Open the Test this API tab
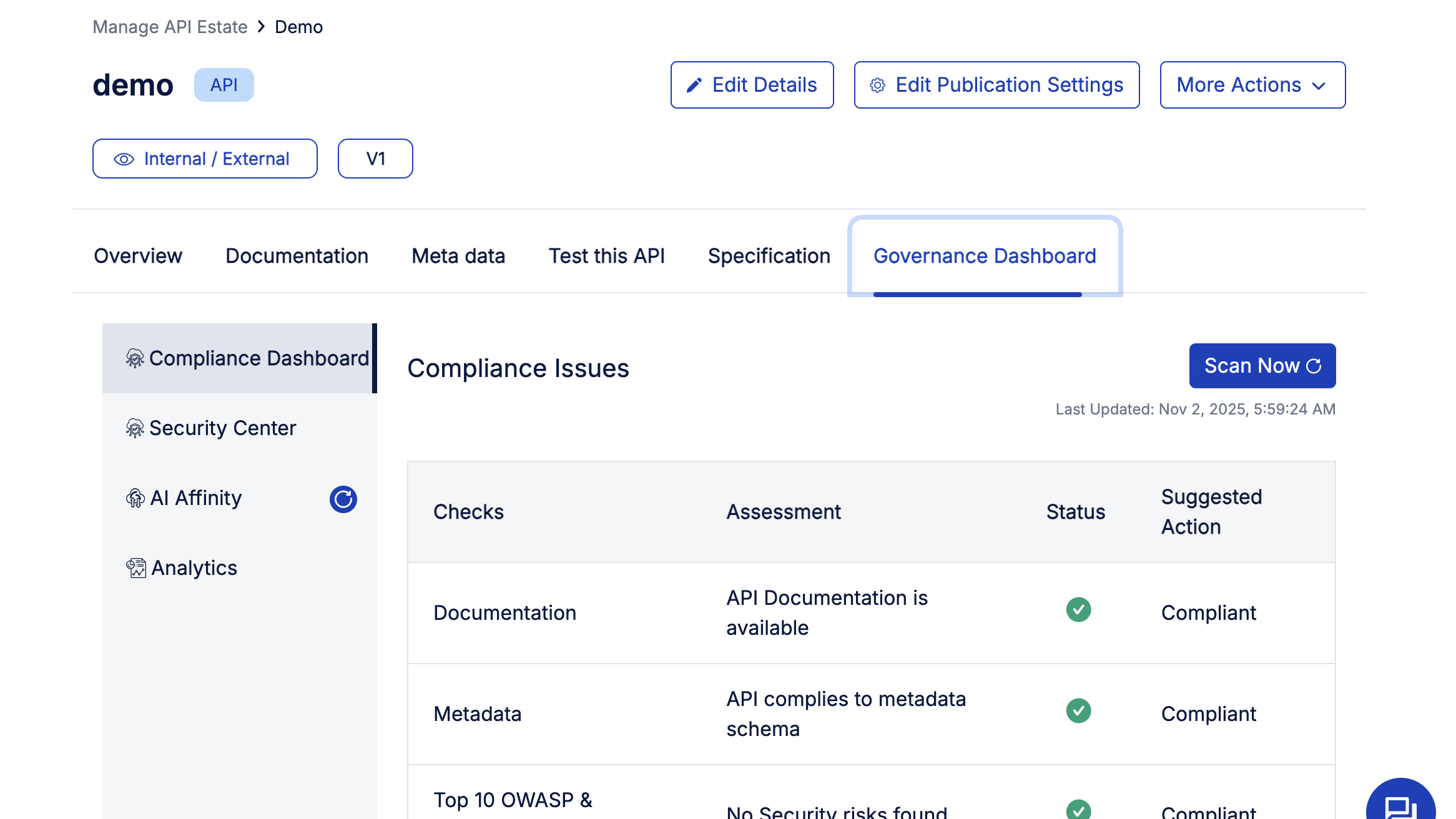The image size is (1456, 819). [606, 256]
